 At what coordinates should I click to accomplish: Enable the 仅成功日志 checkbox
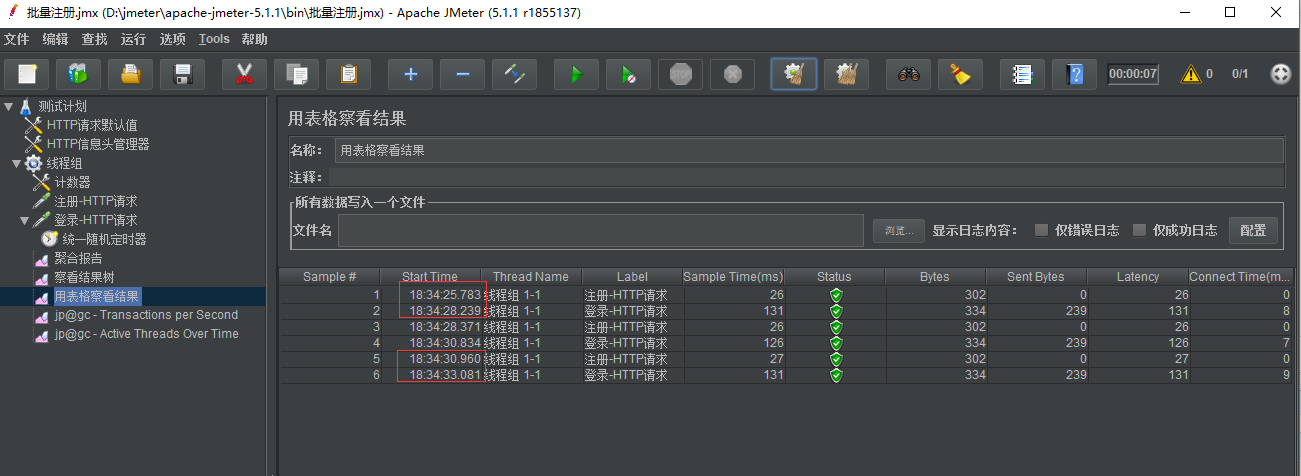(x=1139, y=230)
